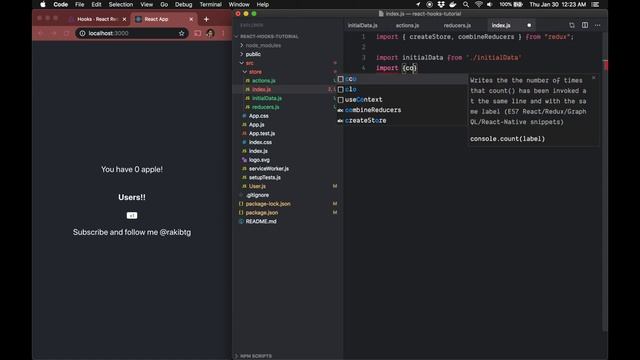The image size is (640, 360).
Task: Select the createStore suggestion
Action: (x=402, y=120)
